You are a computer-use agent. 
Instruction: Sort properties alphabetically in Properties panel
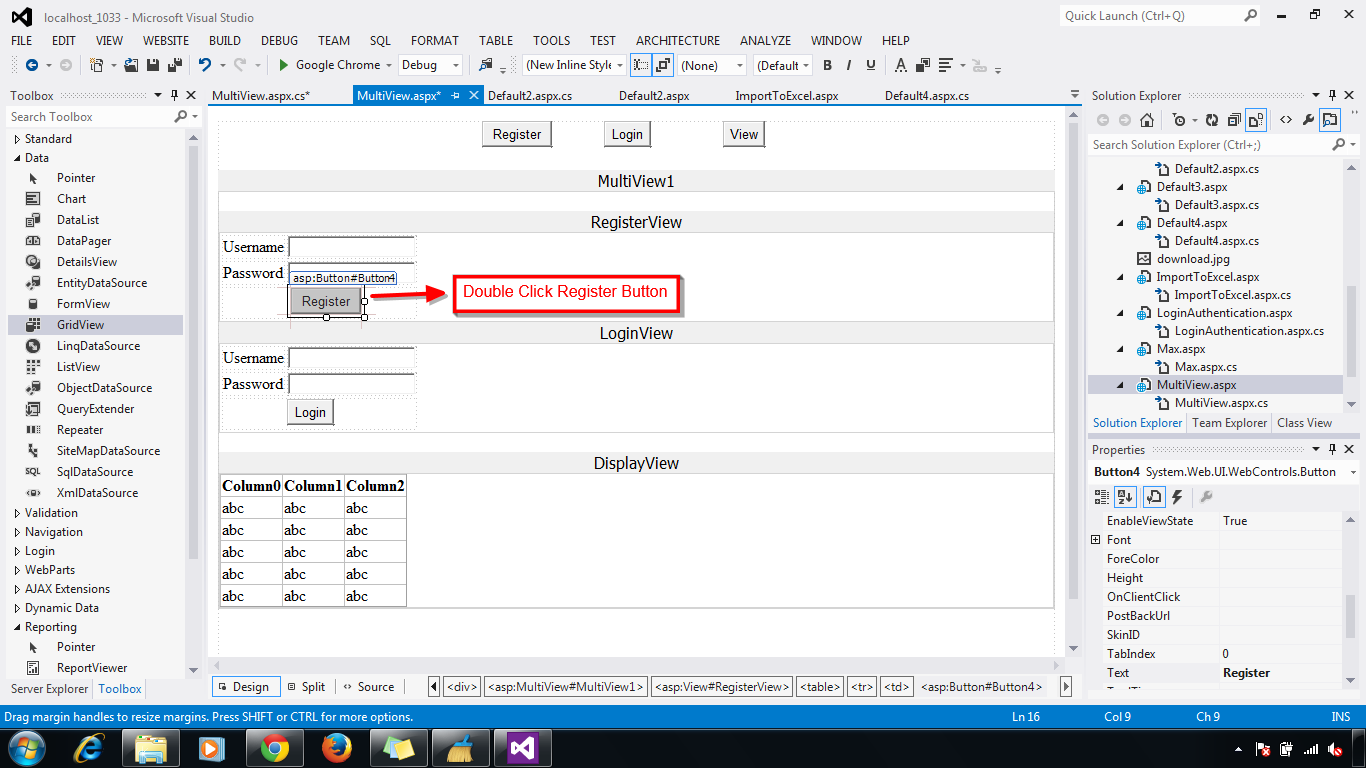click(x=1125, y=496)
